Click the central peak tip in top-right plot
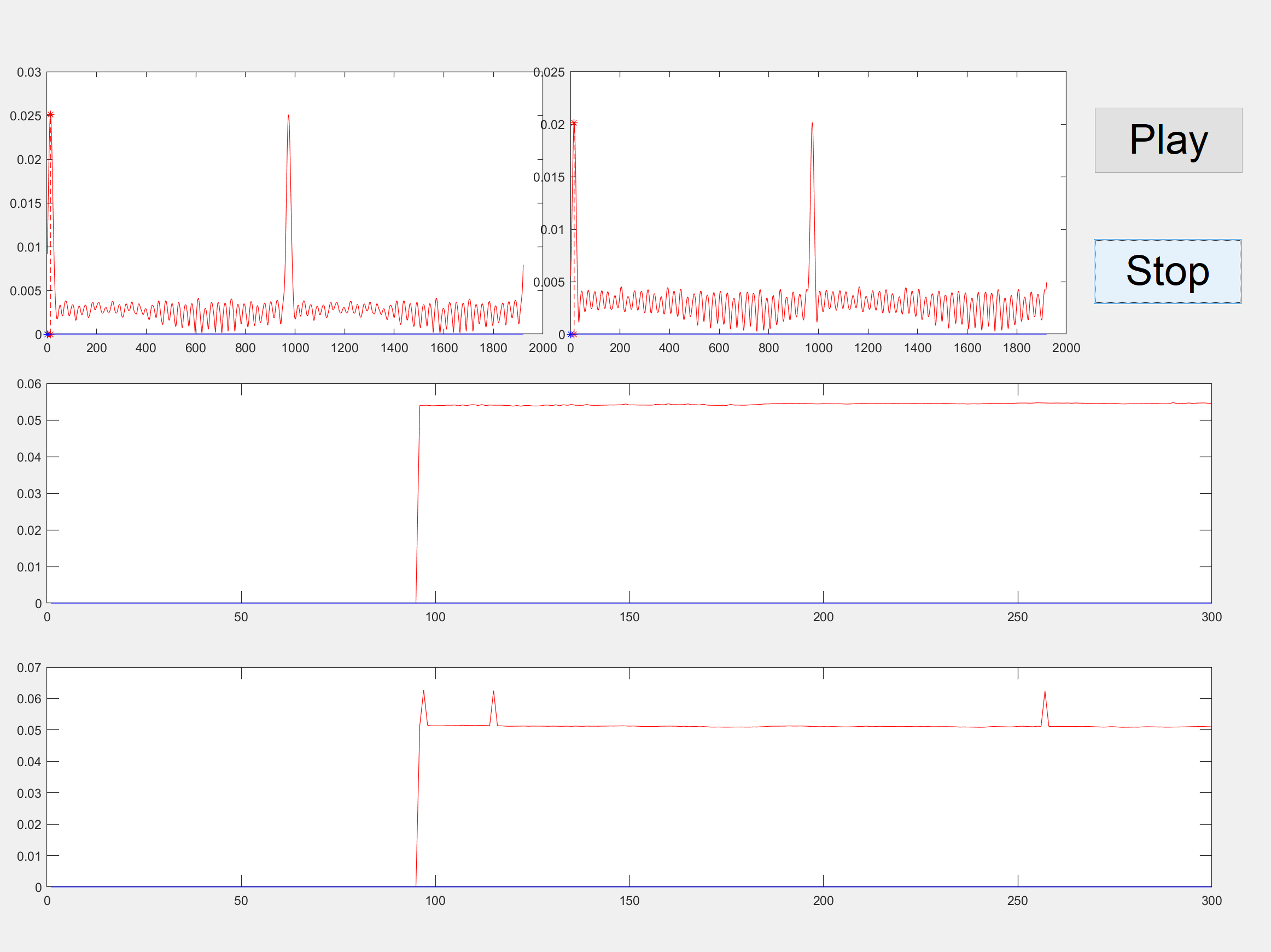Screen dimensions: 1271x952 pyautogui.click(x=812, y=124)
